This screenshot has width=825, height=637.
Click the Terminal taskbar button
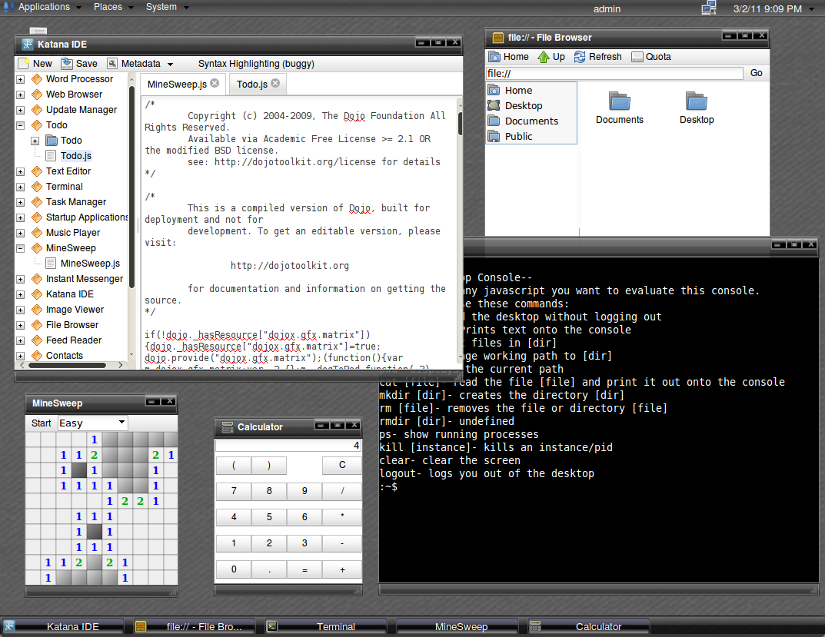pos(326,626)
